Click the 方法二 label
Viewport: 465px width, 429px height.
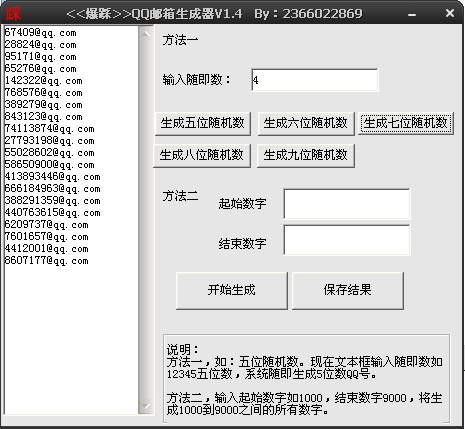(x=180, y=196)
